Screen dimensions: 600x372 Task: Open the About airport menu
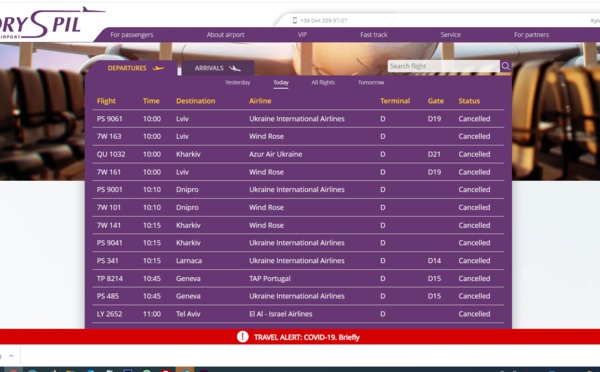[225, 34]
